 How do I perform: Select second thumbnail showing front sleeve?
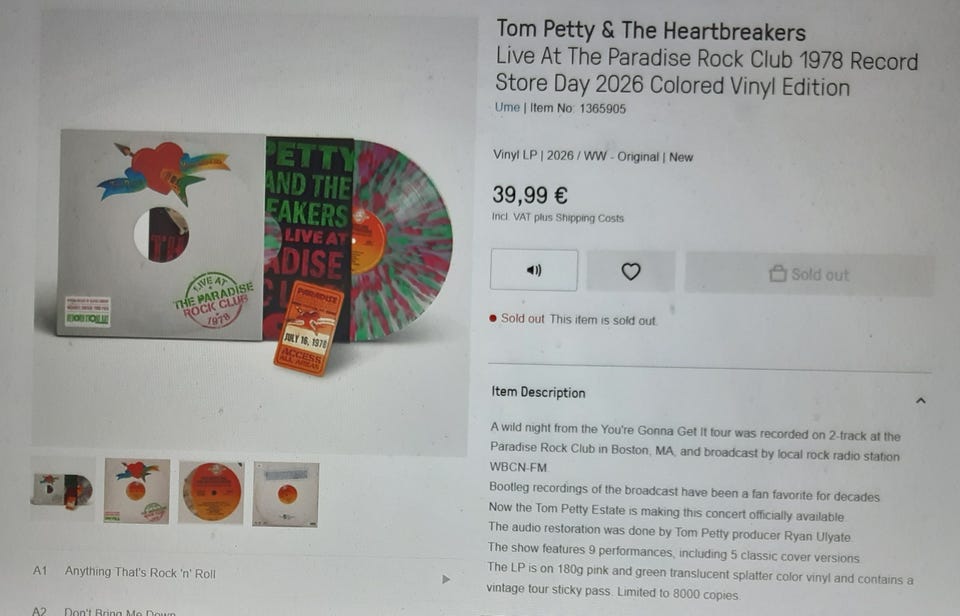pyautogui.click(x=137, y=491)
